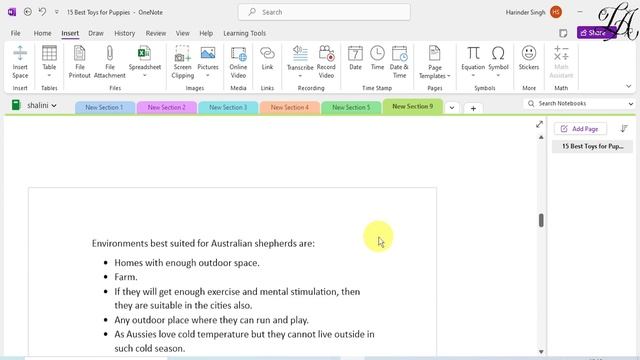Image resolution: width=640 pixels, height=360 pixels.
Task: Click the Harinder Singh account avatar
Action: 556,12
